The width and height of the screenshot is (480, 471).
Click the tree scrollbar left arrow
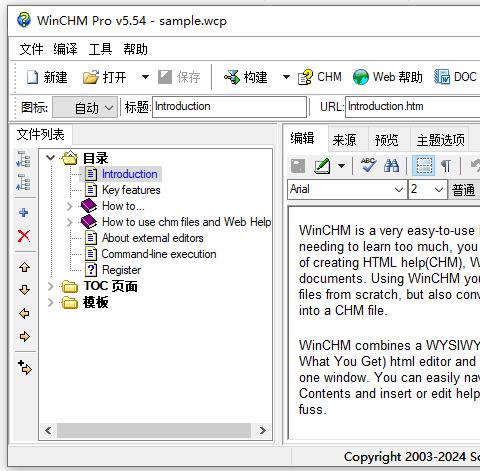48,430
